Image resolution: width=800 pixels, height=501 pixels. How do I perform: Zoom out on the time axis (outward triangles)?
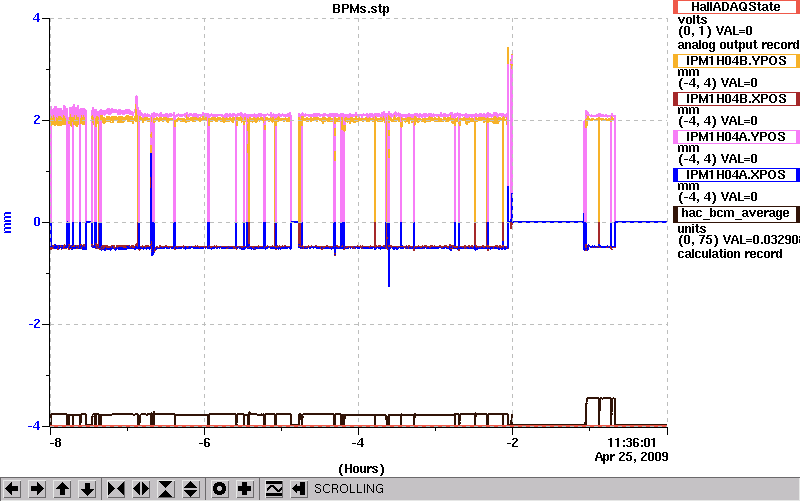141,489
